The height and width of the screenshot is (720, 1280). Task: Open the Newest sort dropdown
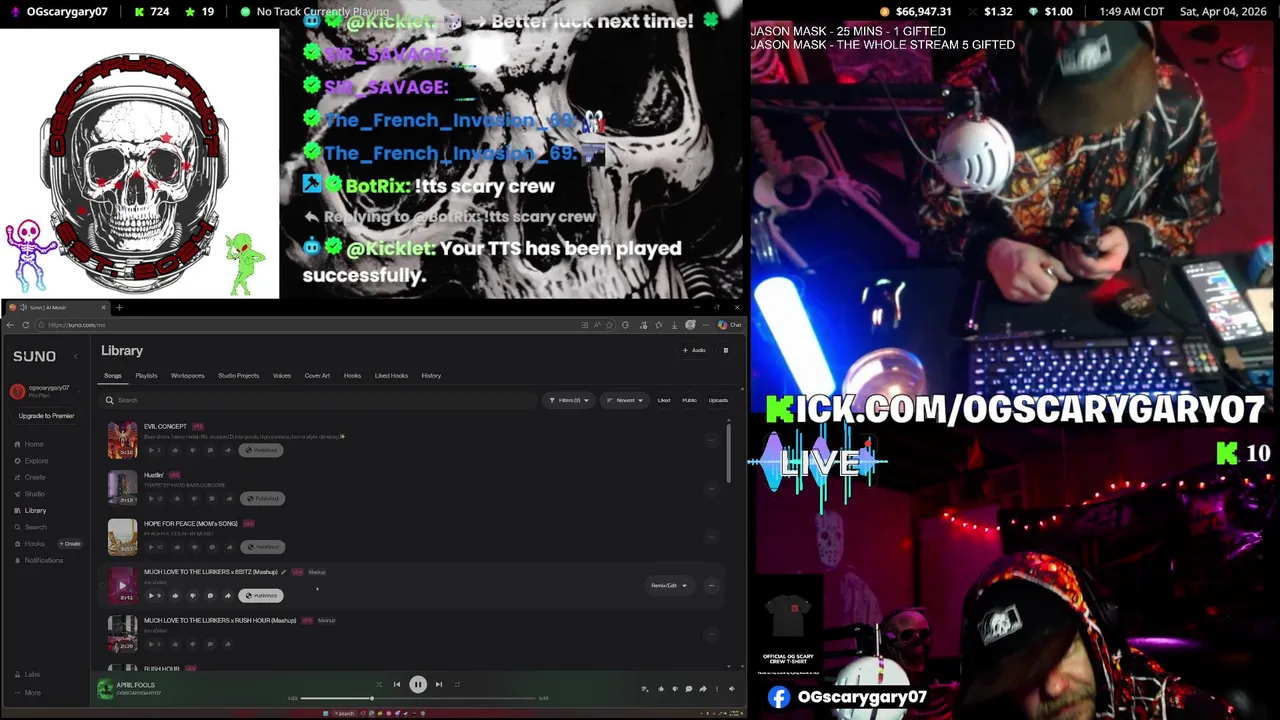[625, 400]
